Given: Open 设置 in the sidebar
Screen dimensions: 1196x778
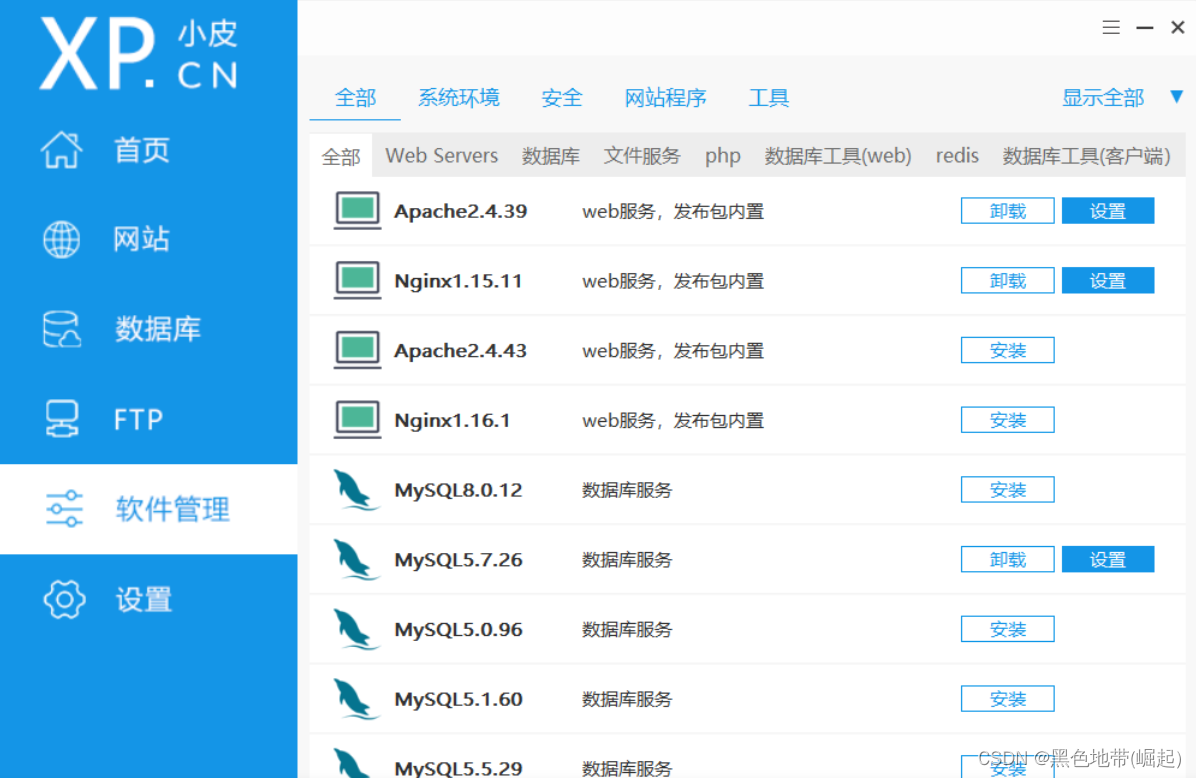Looking at the screenshot, I should click(x=143, y=600).
